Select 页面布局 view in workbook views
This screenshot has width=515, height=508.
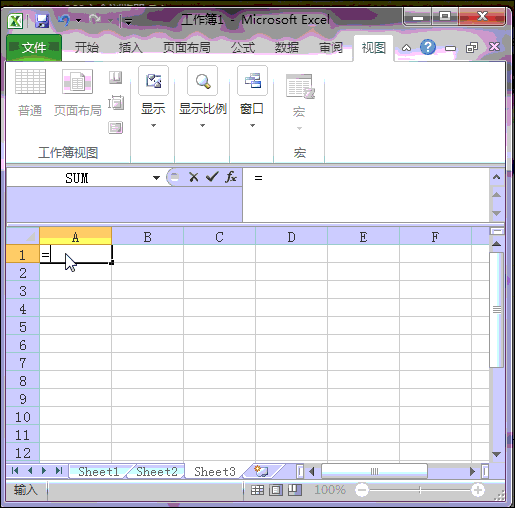pos(77,93)
